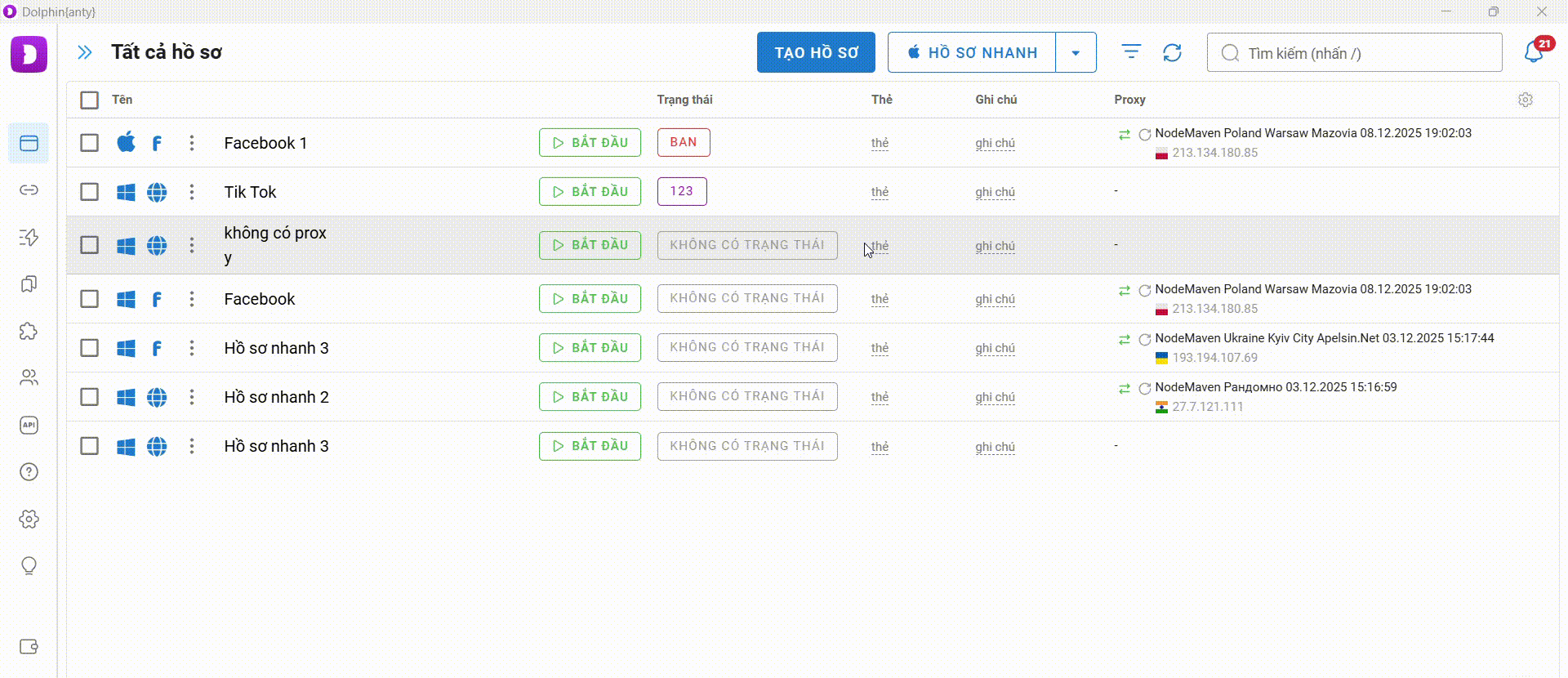Screen dimensions: 1568x678
Task: Expand the Hồ sơ nhanh dropdown arrow
Action: pos(1076,53)
